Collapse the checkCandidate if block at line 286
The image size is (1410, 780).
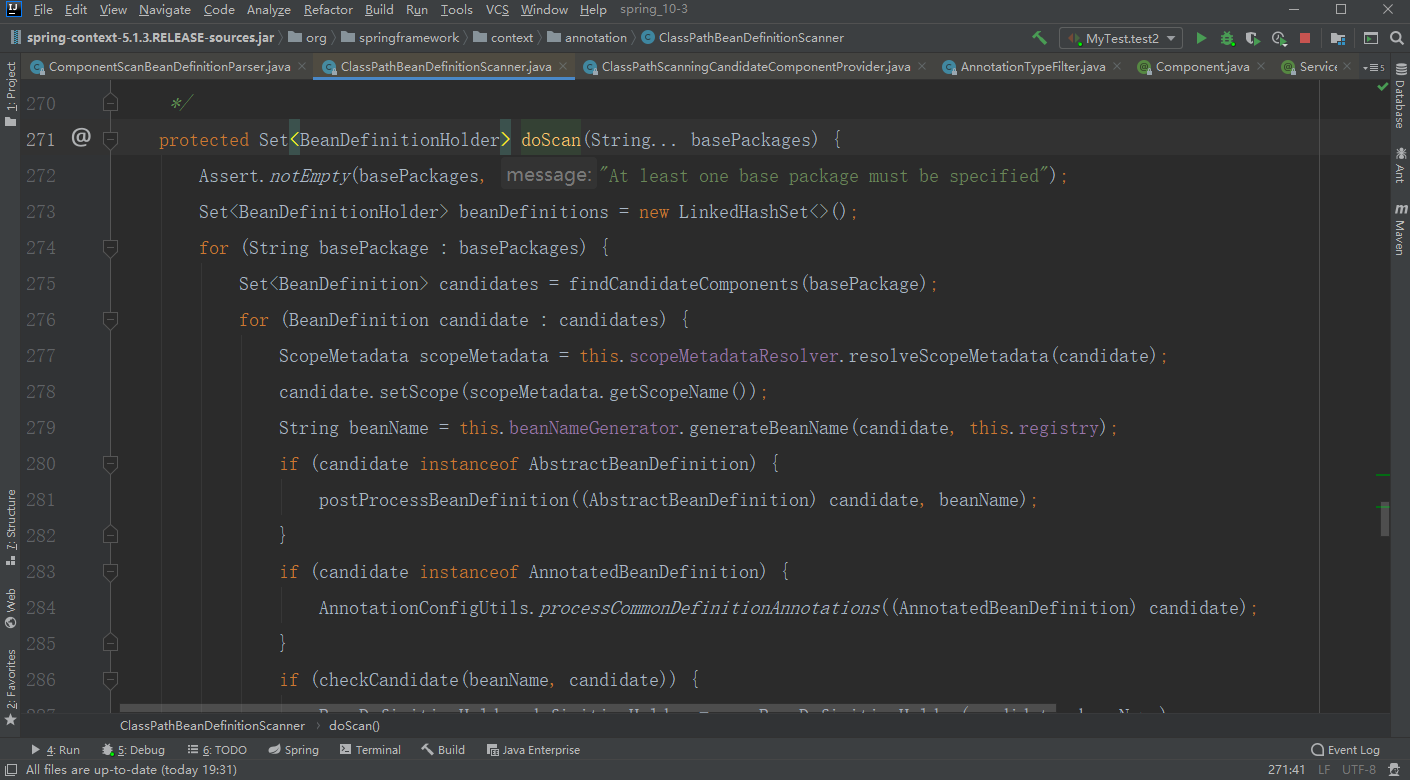(x=110, y=679)
